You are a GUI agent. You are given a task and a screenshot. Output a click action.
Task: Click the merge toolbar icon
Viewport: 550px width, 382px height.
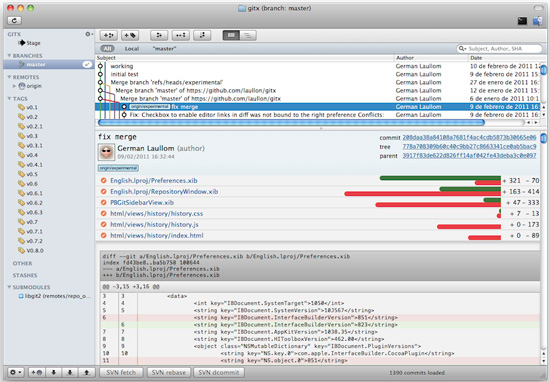(x=159, y=35)
